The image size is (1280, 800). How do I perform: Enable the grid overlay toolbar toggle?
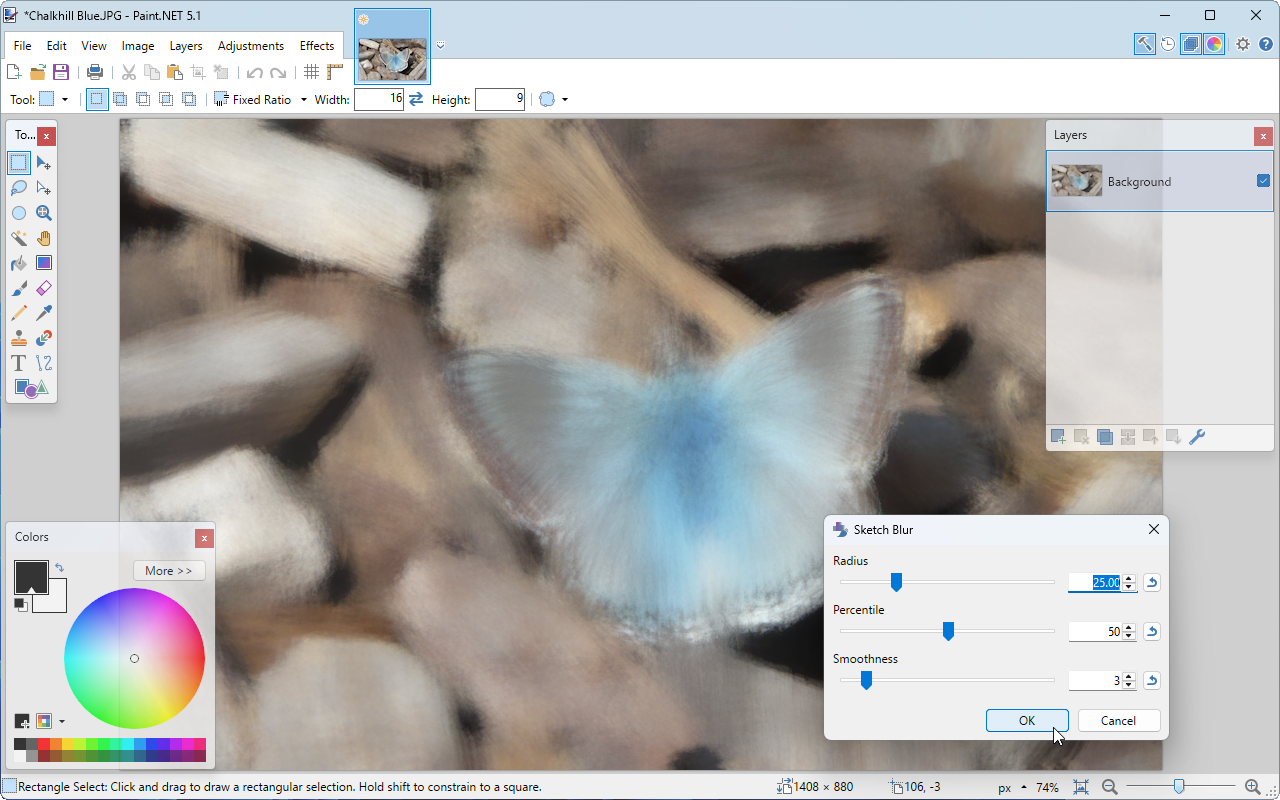click(311, 72)
